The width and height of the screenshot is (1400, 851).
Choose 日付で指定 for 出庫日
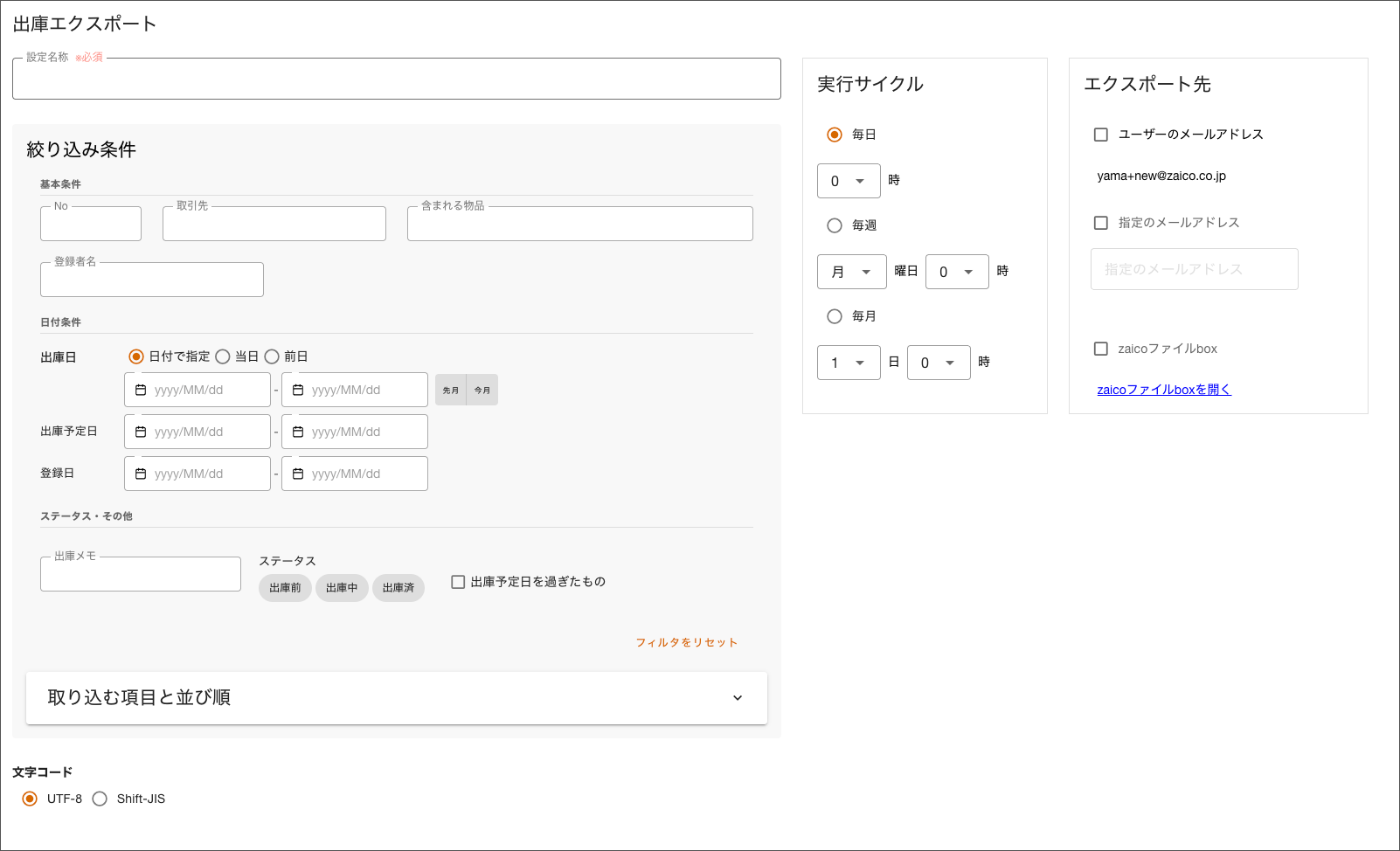point(136,356)
